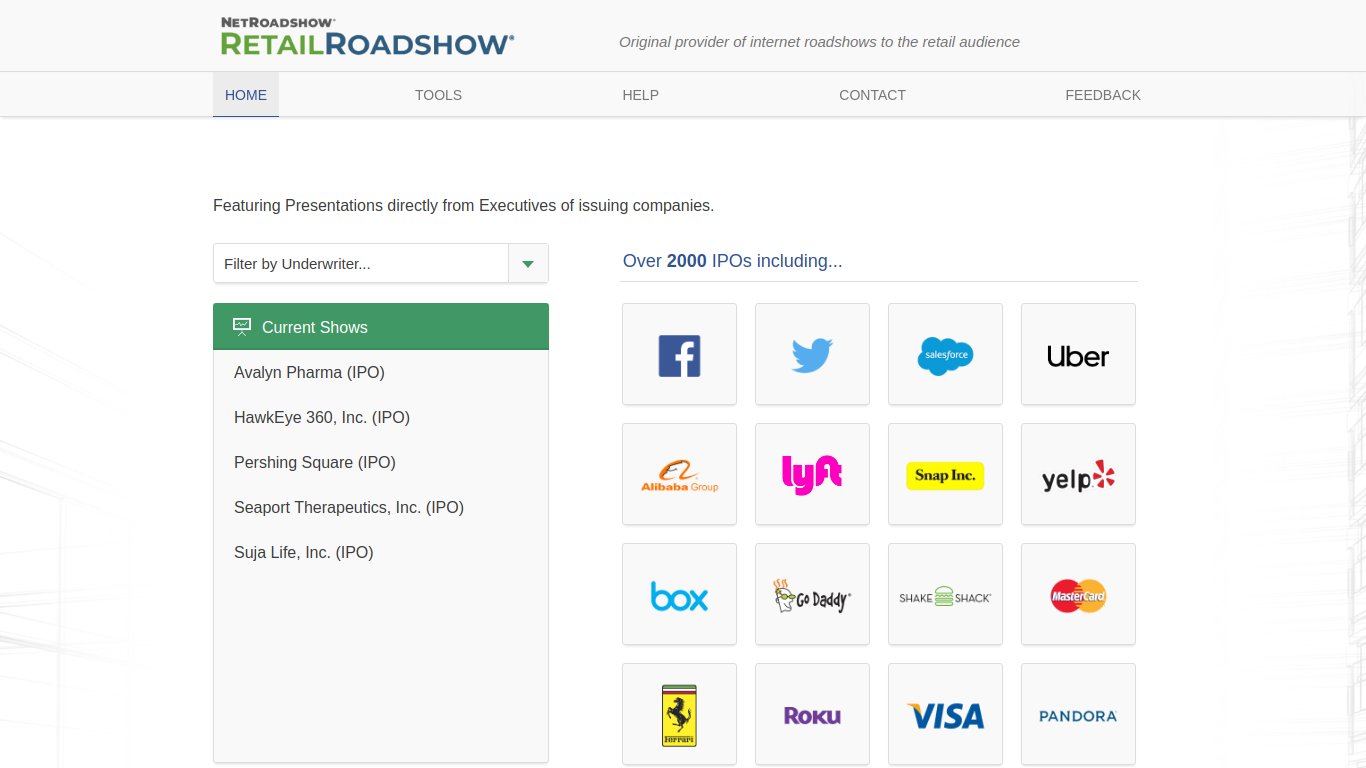Select the Shake Shack logo tile
This screenshot has height=768, width=1366.
click(x=945, y=594)
